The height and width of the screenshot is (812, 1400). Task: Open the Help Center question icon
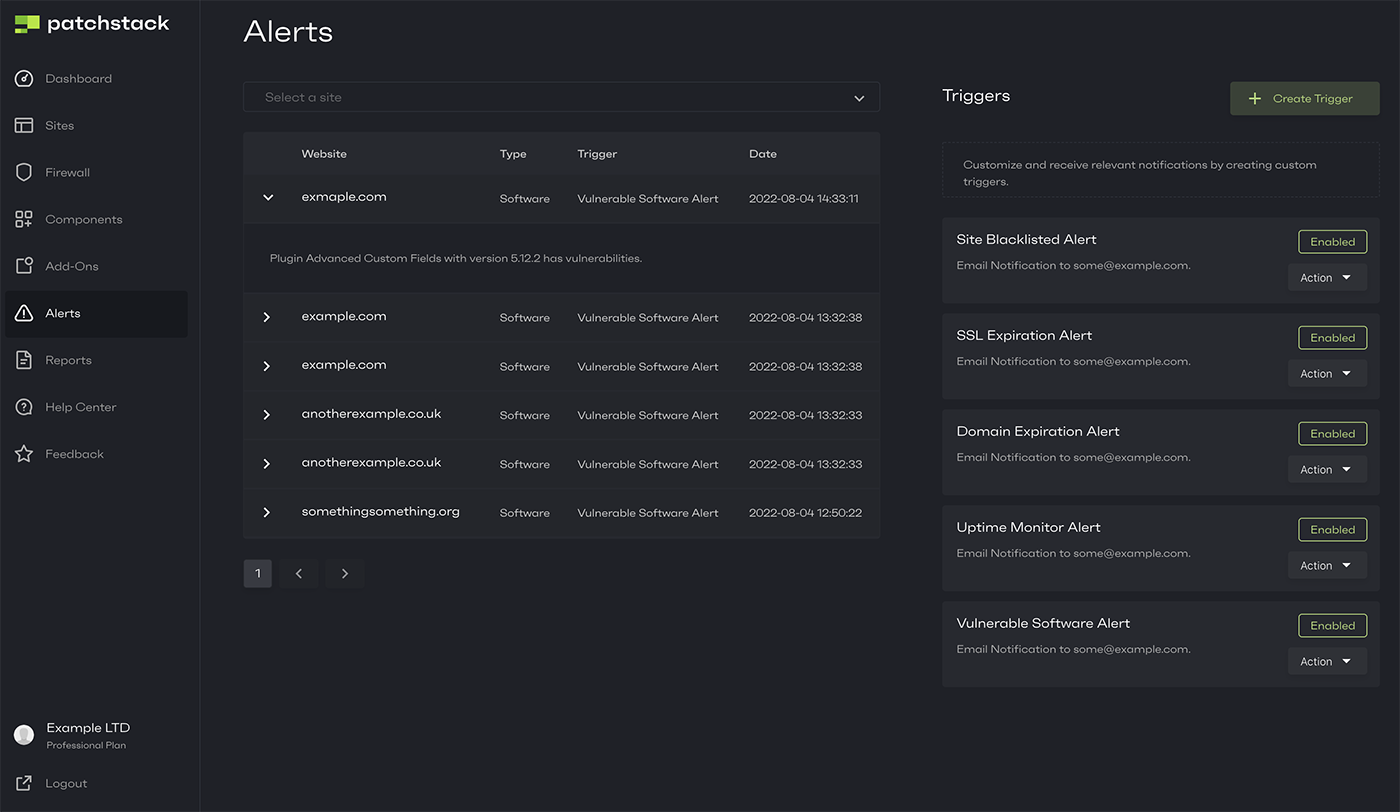(x=24, y=407)
